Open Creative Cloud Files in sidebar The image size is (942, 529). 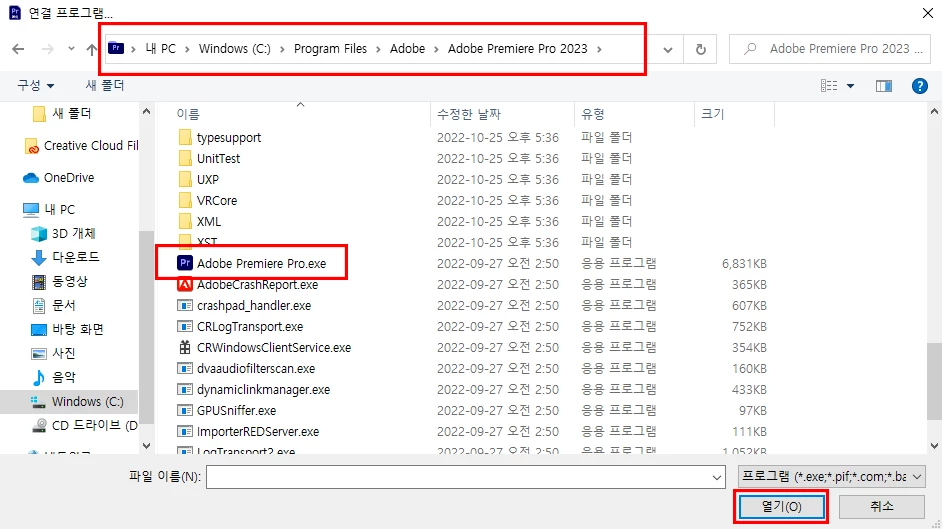click(x=82, y=146)
